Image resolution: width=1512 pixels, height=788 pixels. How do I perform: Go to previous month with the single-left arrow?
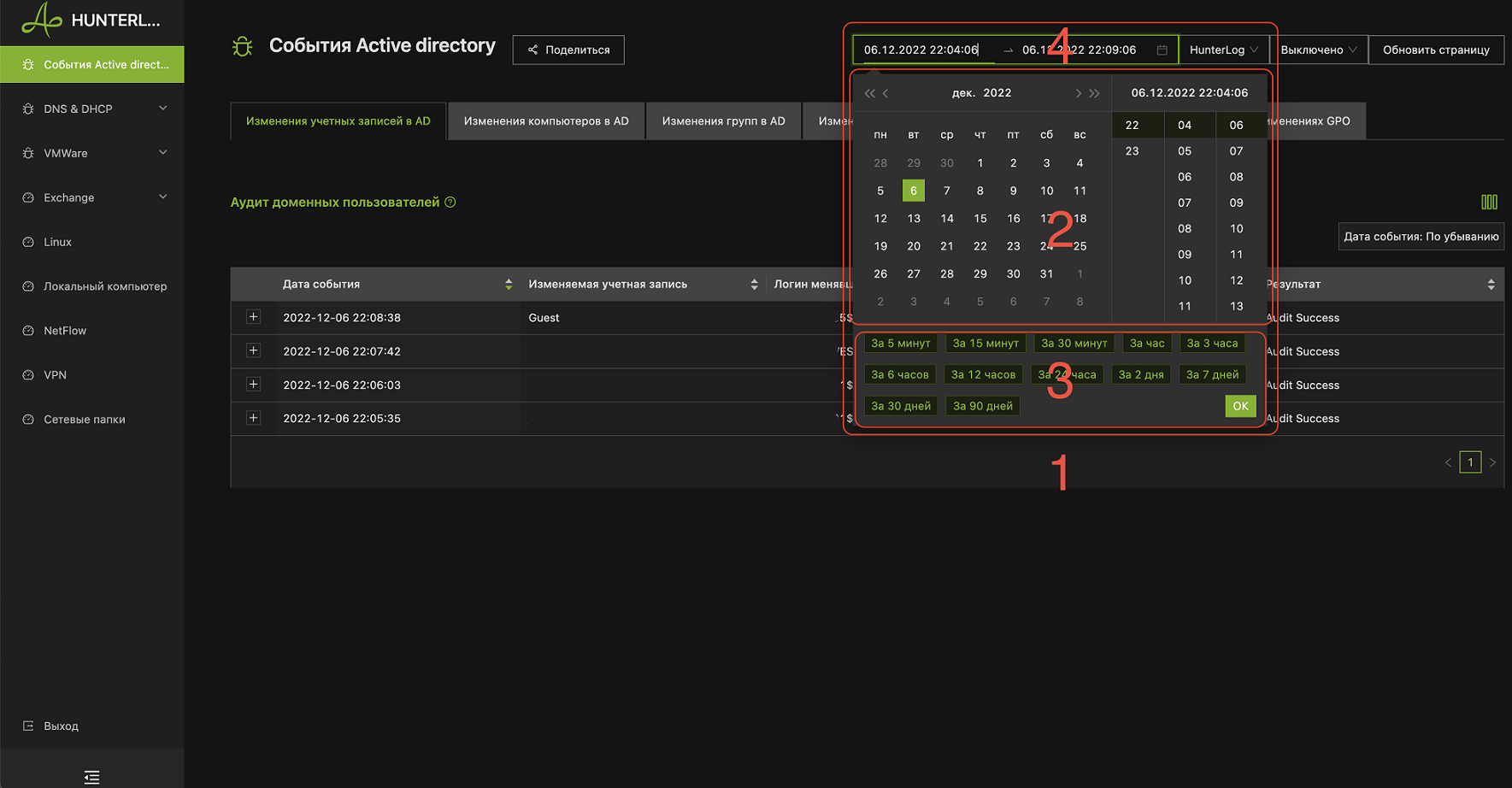pyautogui.click(x=885, y=93)
